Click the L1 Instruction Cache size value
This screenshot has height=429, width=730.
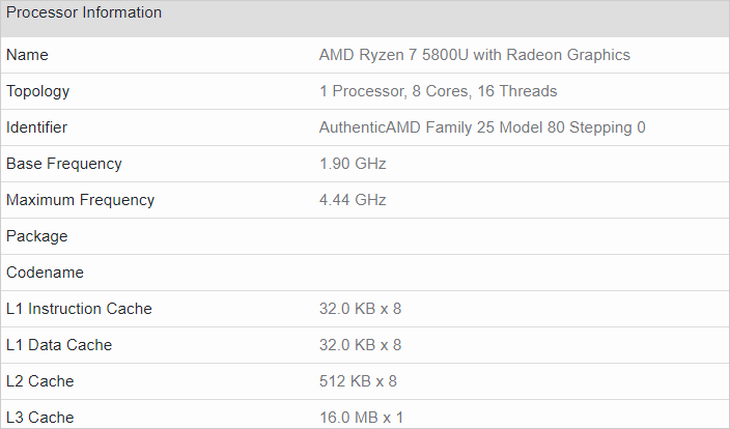tap(360, 309)
